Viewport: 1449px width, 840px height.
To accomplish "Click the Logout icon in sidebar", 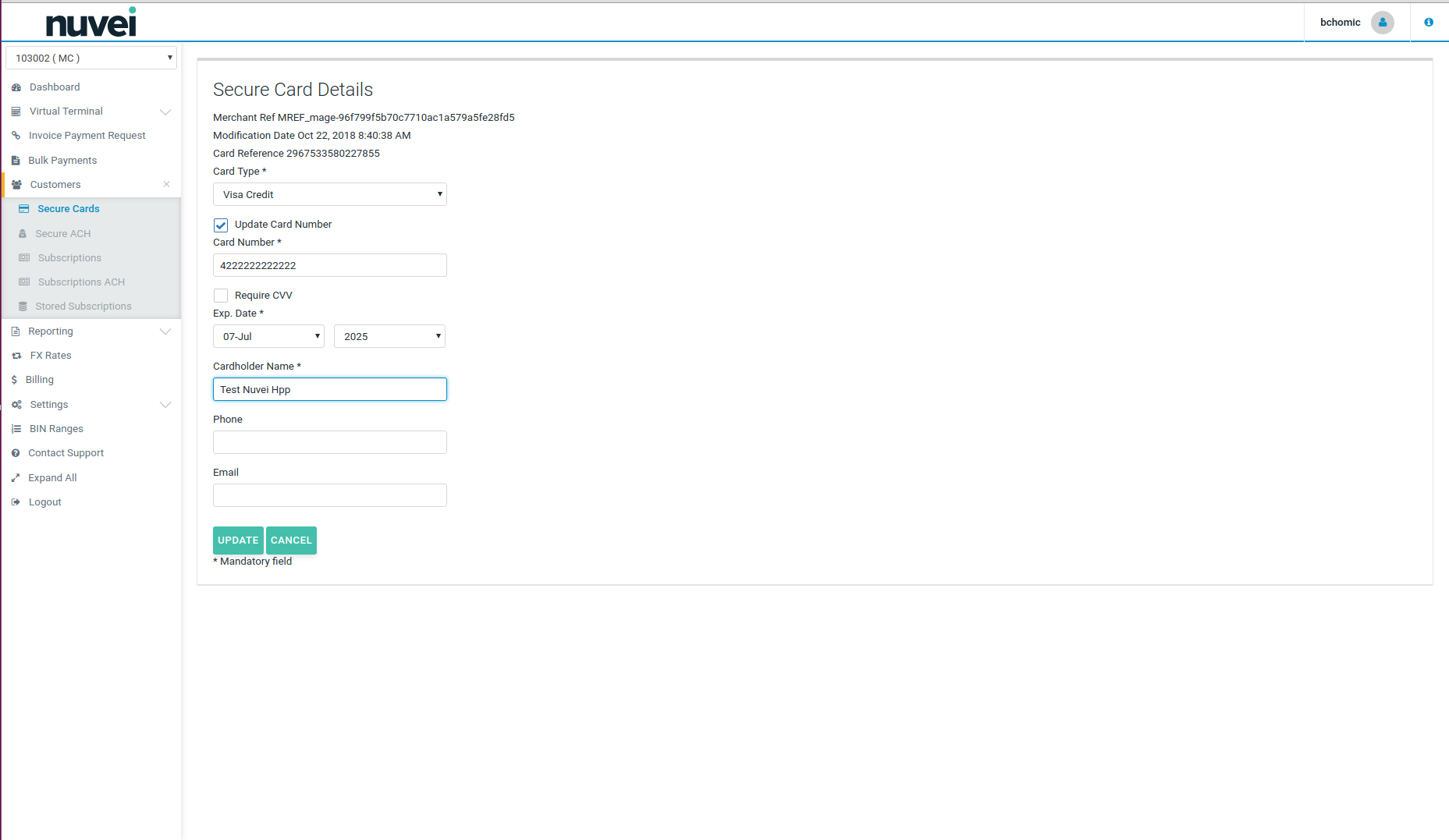I will (x=16, y=502).
